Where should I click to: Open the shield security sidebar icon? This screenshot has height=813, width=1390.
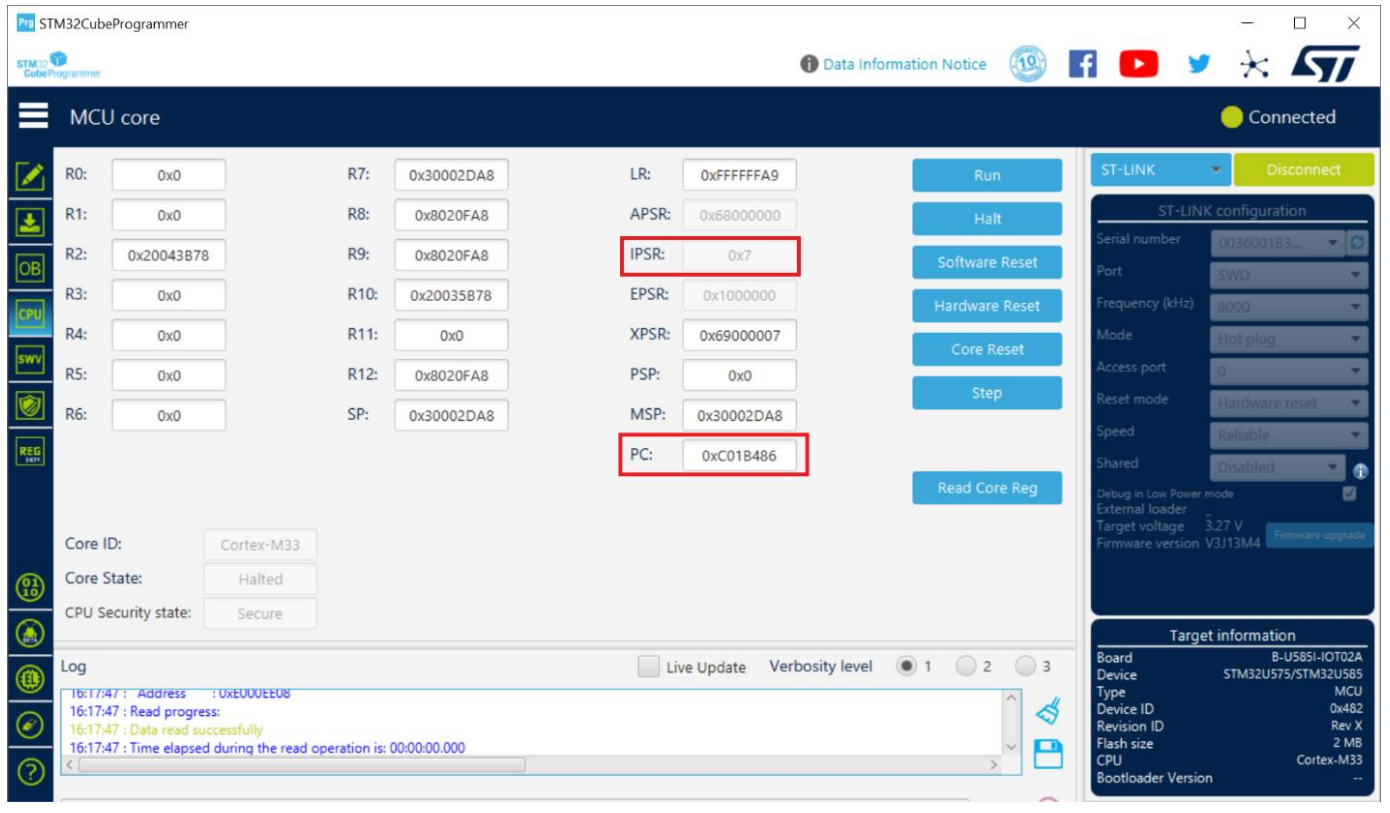click(31, 405)
